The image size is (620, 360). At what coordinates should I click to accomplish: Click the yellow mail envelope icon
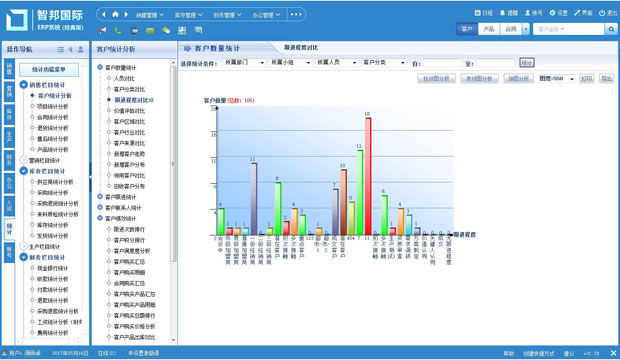click(x=150, y=30)
